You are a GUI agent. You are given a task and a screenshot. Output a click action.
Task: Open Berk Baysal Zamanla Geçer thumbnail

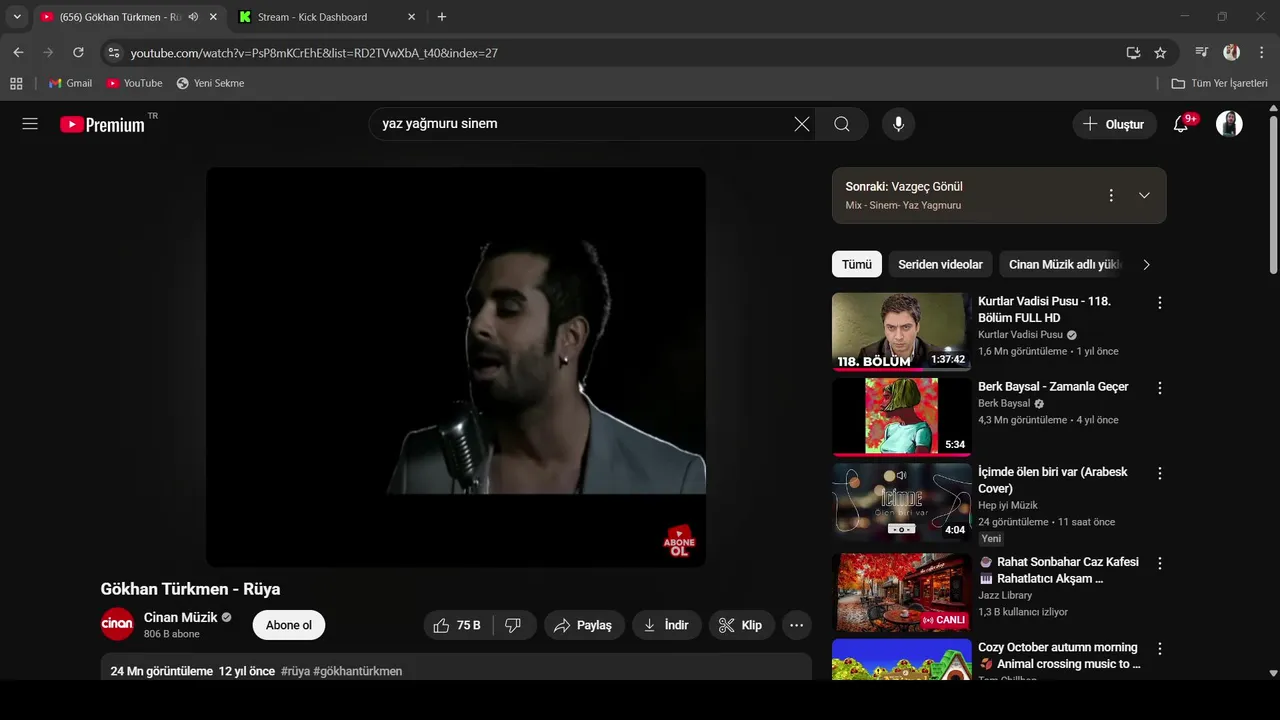(901, 416)
